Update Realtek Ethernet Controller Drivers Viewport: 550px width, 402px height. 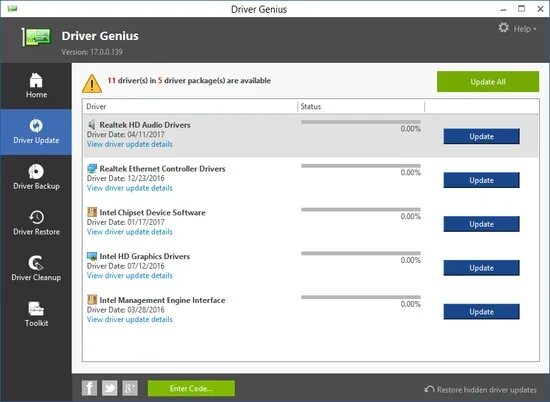481,180
